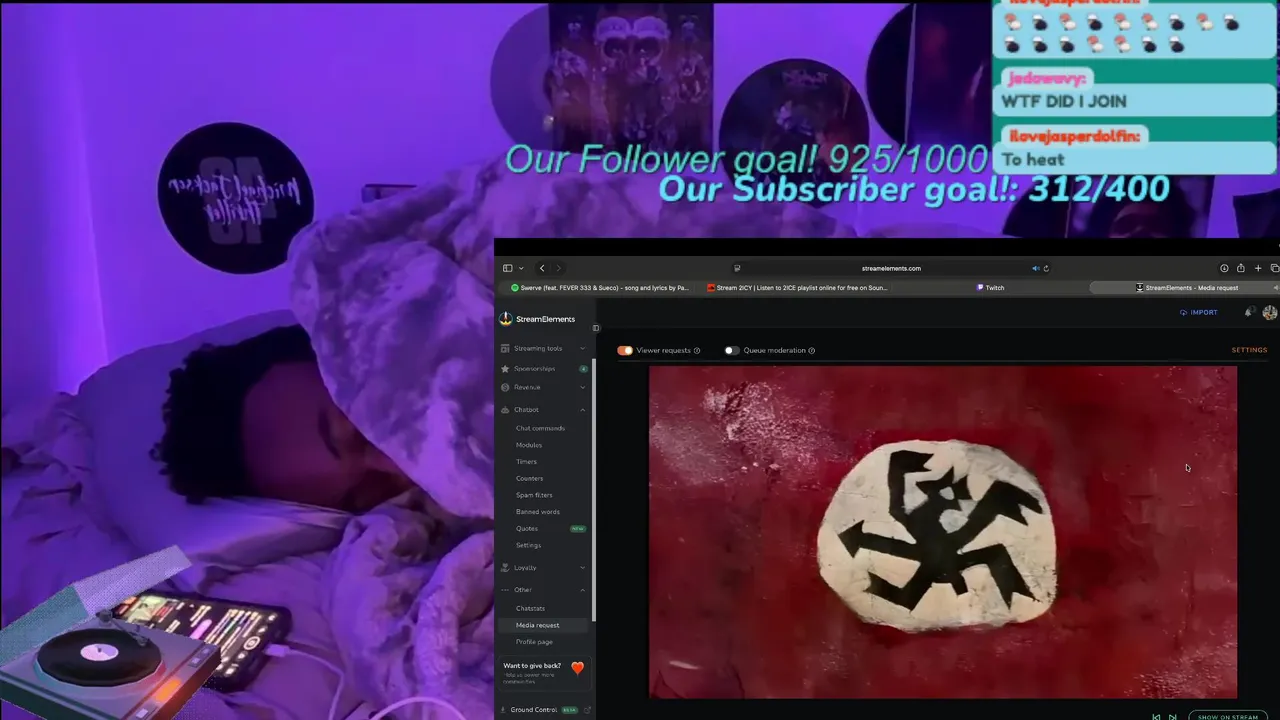
Task: Click the Streaming tools icon
Action: click(505, 348)
